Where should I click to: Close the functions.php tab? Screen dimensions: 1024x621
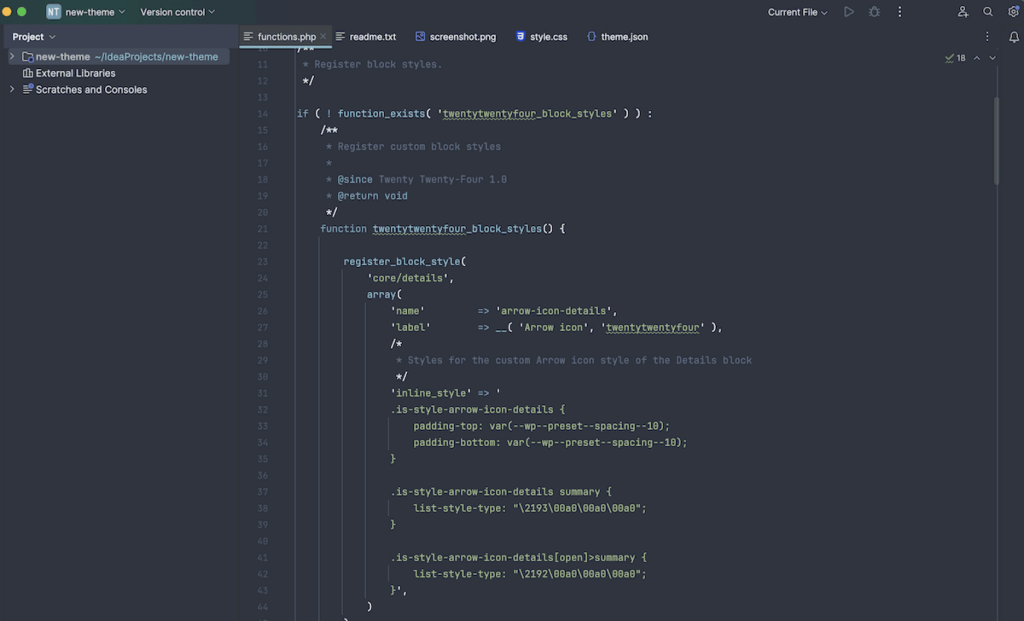tap(325, 35)
